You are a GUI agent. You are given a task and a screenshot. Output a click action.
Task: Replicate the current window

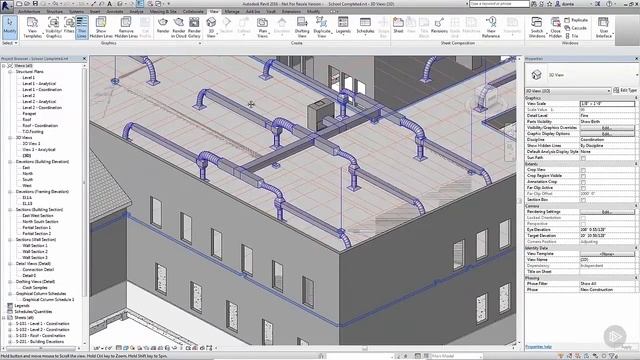pyautogui.click(x=576, y=20)
